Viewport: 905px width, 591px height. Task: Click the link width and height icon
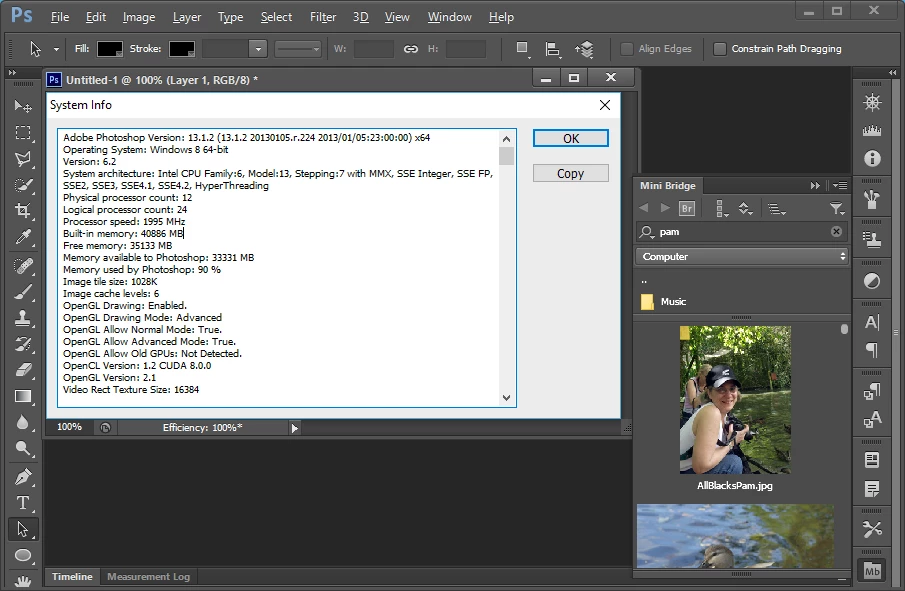(410, 49)
